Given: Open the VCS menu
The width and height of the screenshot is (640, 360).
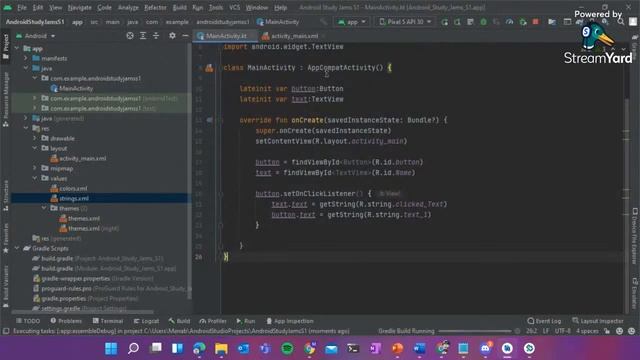Looking at the screenshot, I should point(235,7).
